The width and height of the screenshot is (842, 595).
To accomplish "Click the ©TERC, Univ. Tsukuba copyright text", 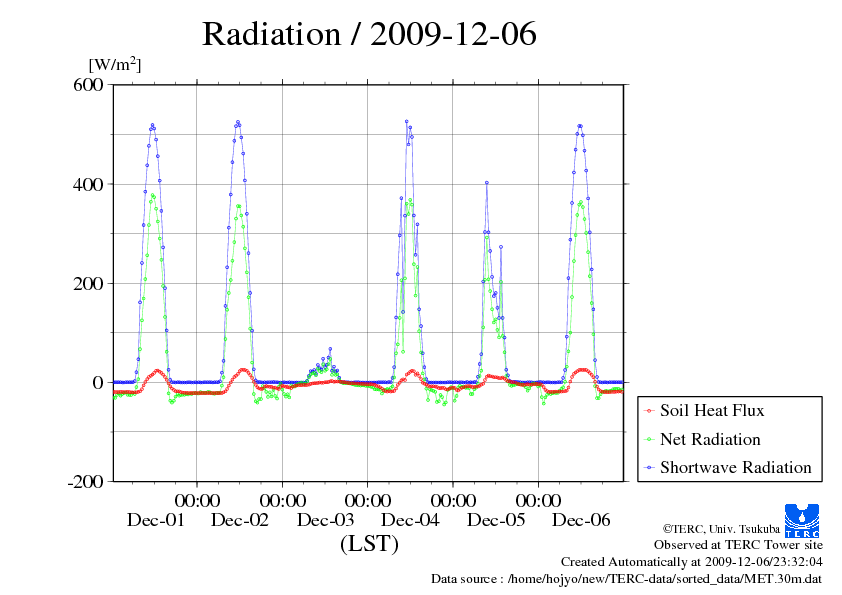I will click(x=720, y=528).
